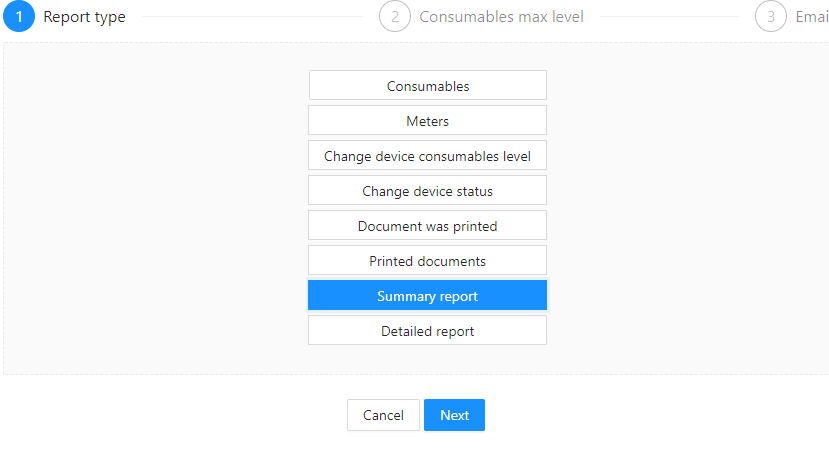829x451 pixels.
Task: Select Change device status report type
Action: [x=428, y=190]
